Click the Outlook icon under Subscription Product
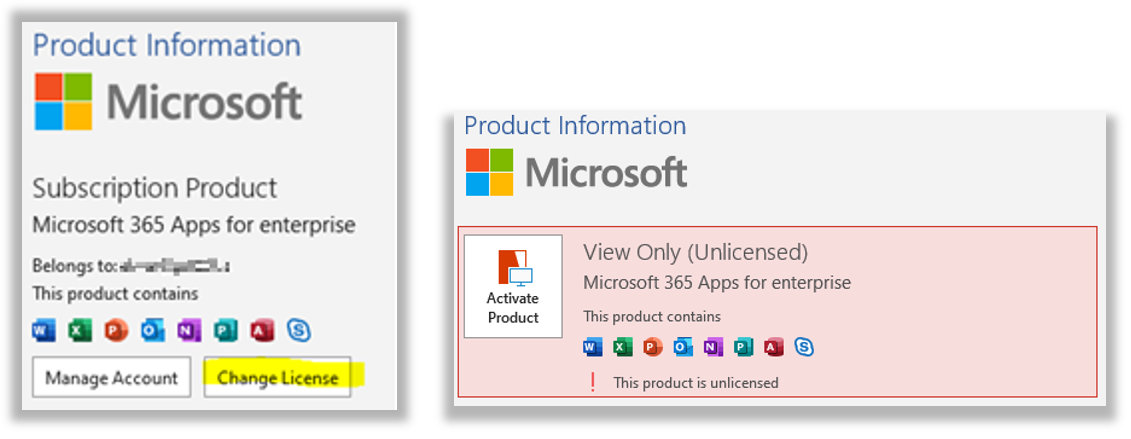The height and width of the screenshot is (439, 1131). [x=153, y=329]
